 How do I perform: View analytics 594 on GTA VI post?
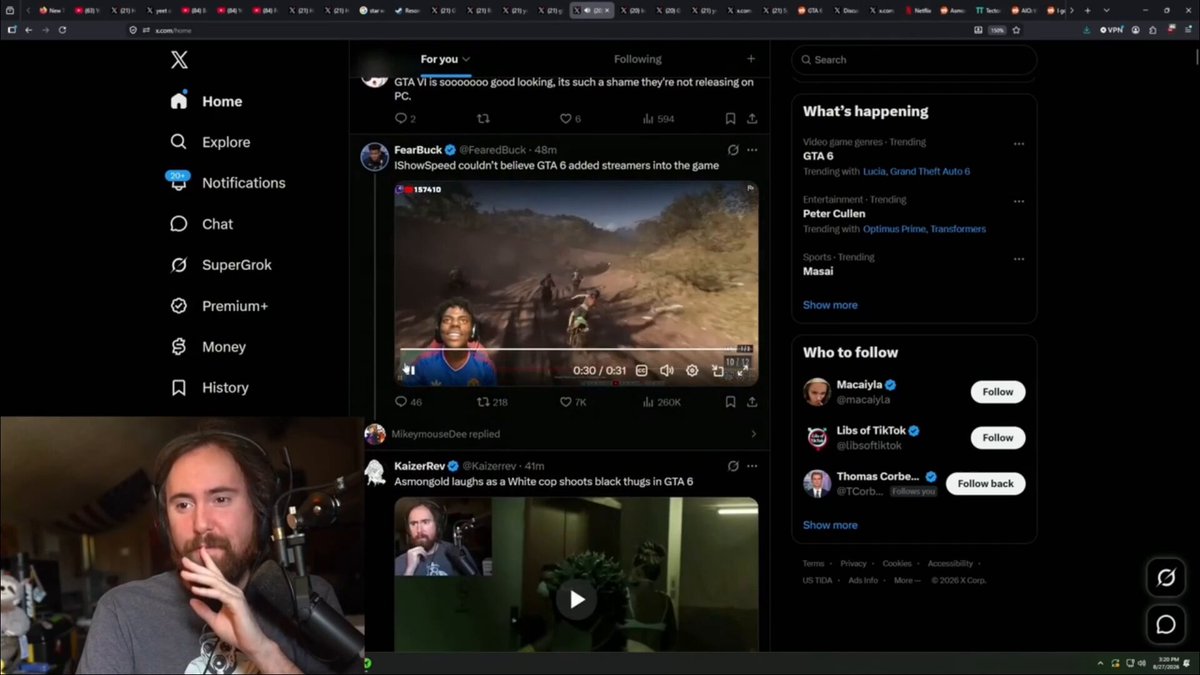point(658,118)
